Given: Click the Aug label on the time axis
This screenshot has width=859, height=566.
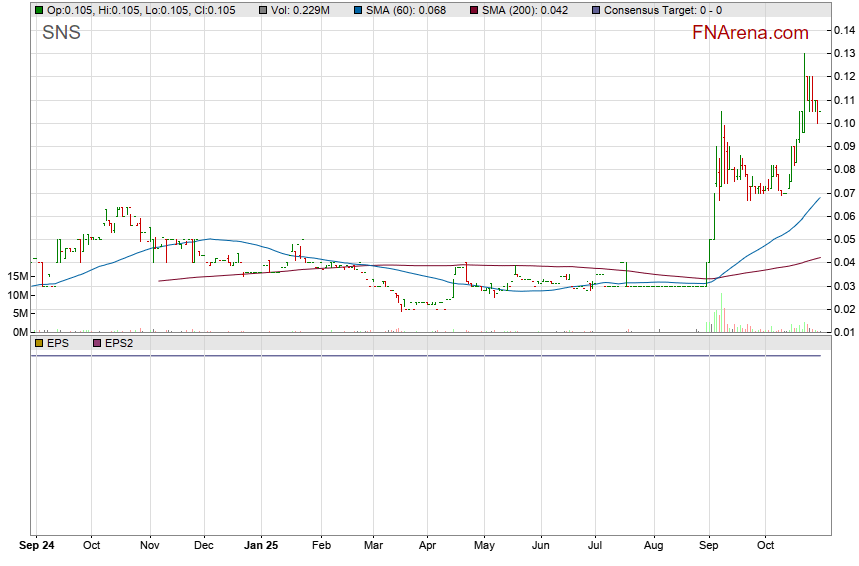Looking at the screenshot, I should pos(654,547).
